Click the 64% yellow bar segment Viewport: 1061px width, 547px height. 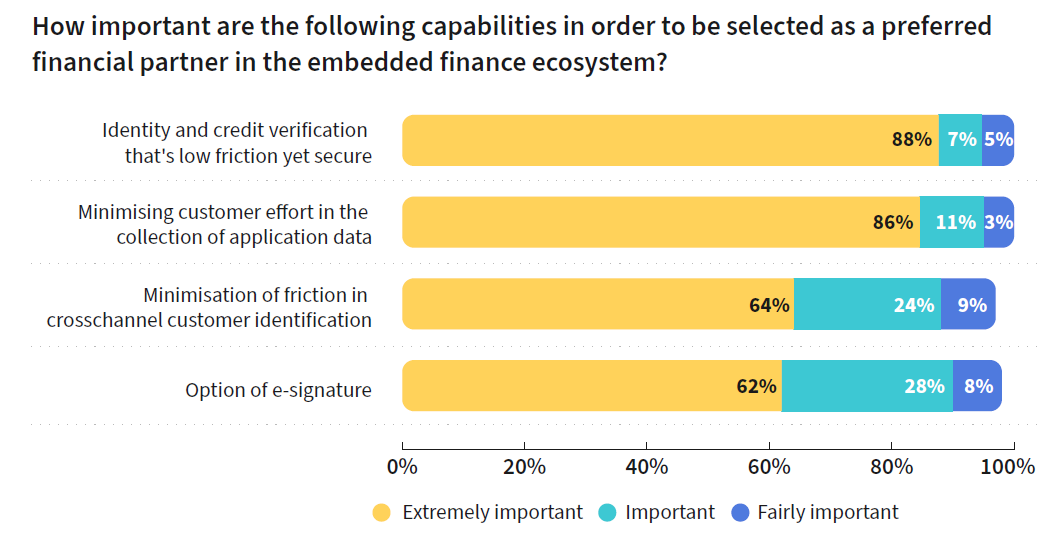pyautogui.click(x=597, y=304)
